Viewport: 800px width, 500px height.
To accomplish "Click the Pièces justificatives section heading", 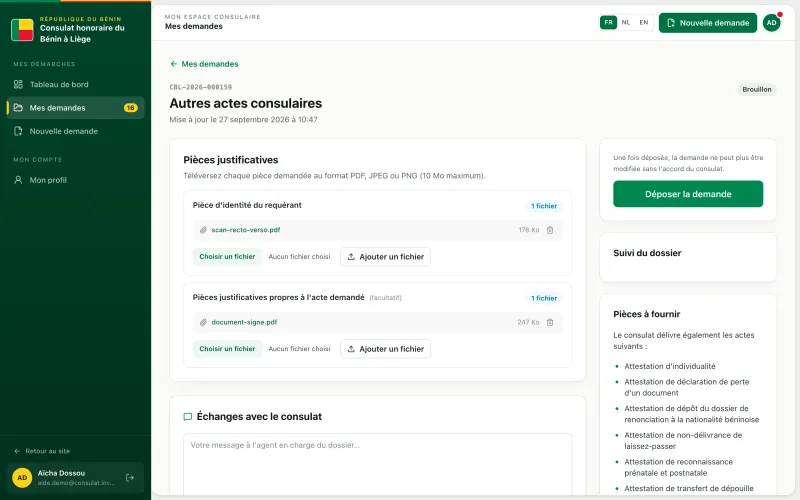I will click(231, 160).
